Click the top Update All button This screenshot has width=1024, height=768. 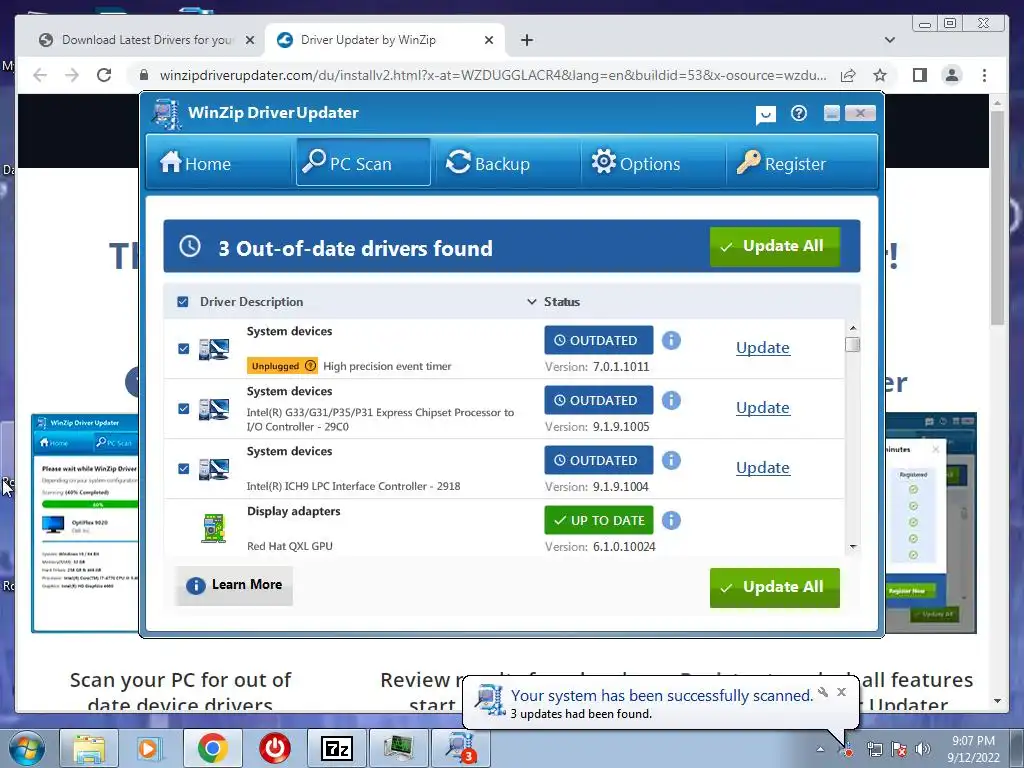pos(775,246)
